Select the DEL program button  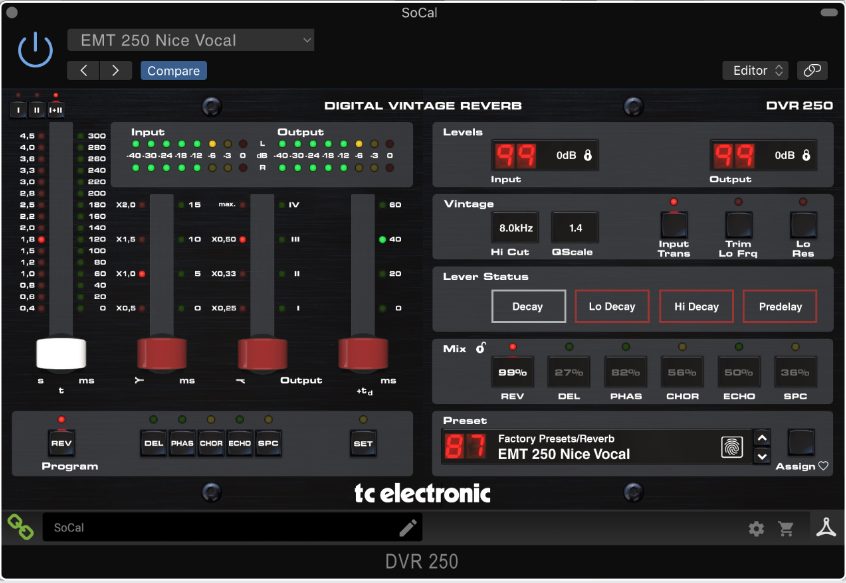point(154,443)
